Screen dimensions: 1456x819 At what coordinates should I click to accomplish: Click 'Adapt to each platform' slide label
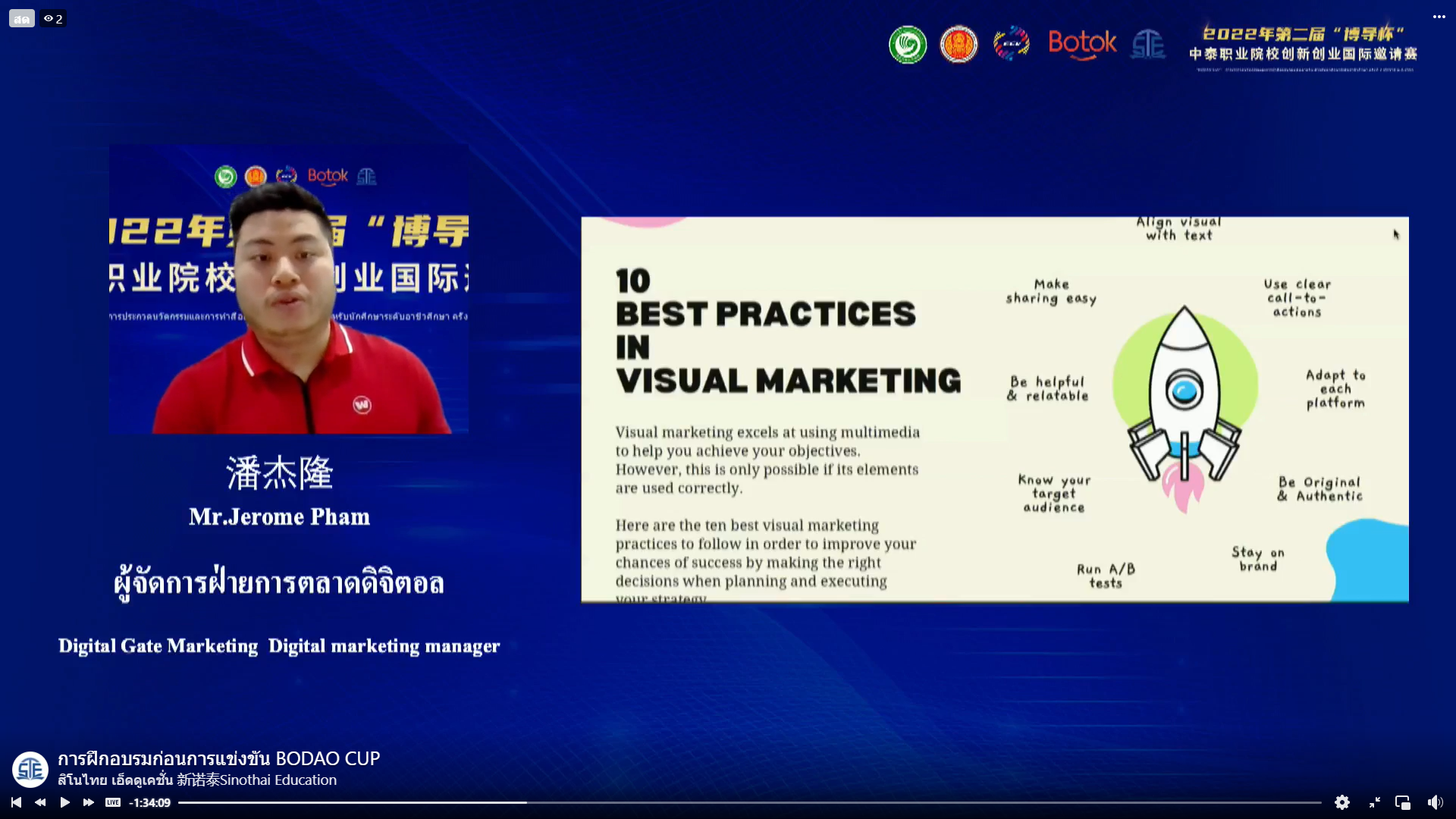[x=1335, y=389]
